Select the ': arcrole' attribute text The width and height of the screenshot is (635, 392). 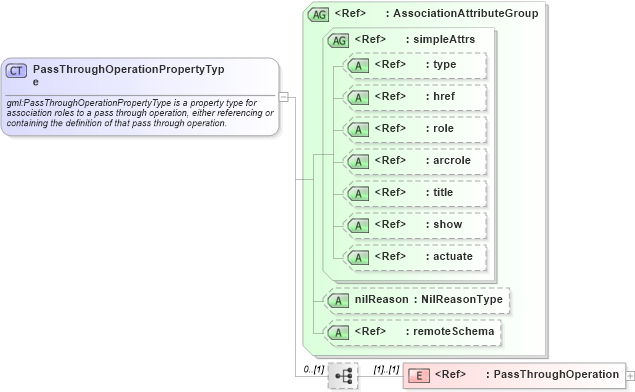coord(448,160)
